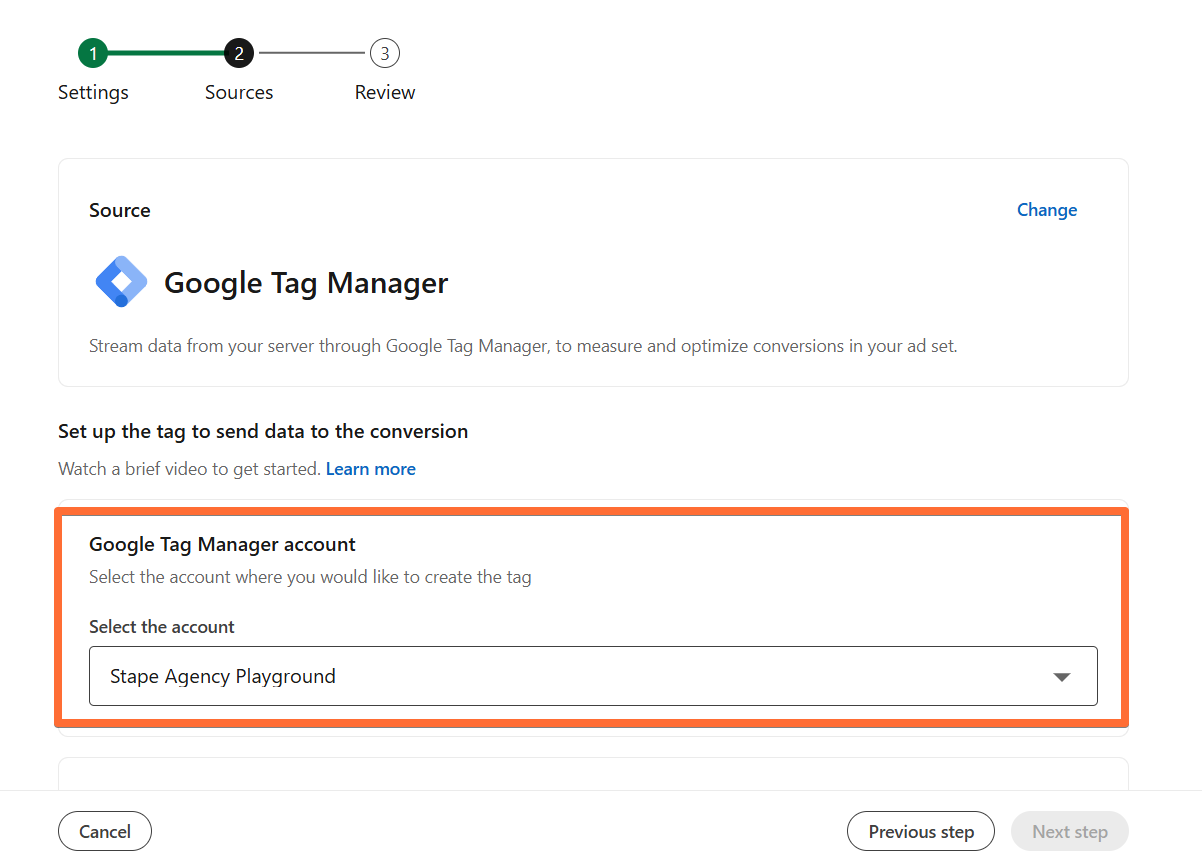This screenshot has height=865, width=1202.
Task: Open the Select the account dropdown
Action: (x=593, y=676)
